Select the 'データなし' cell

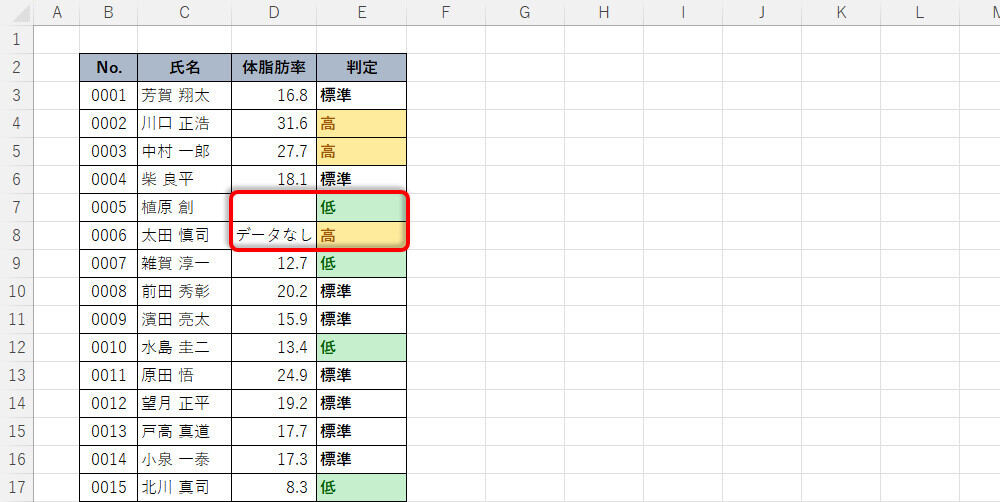(274, 235)
